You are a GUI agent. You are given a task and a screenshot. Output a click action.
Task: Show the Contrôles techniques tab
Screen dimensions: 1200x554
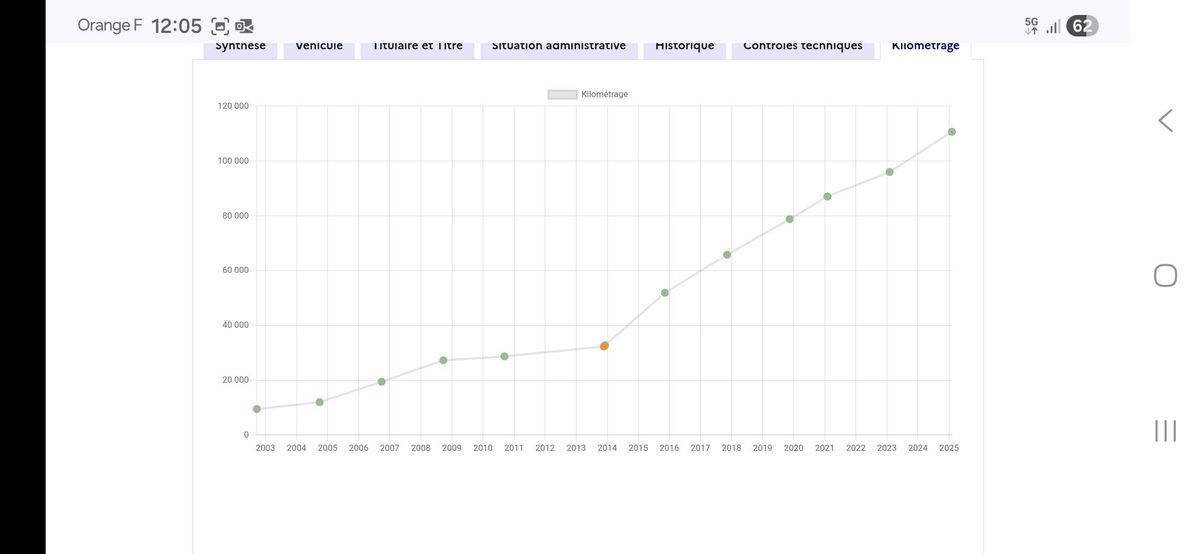(803, 47)
